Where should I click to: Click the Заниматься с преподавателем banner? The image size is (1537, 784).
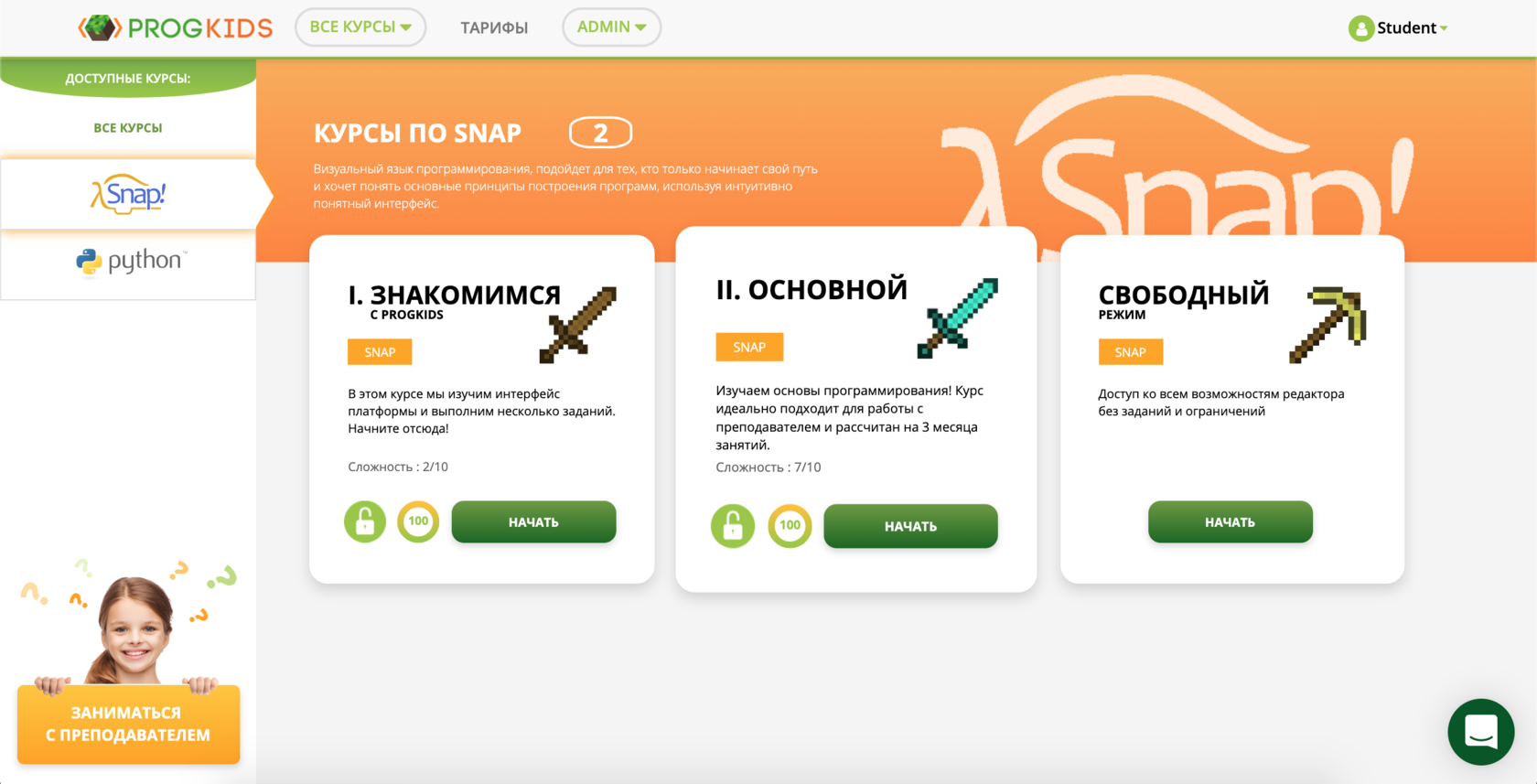click(x=128, y=724)
